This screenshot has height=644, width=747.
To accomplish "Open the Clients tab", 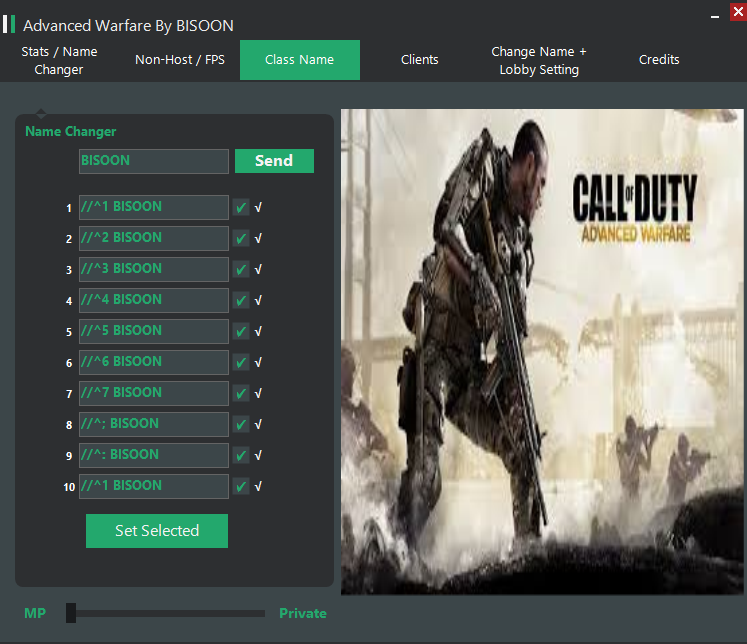I will [419, 60].
